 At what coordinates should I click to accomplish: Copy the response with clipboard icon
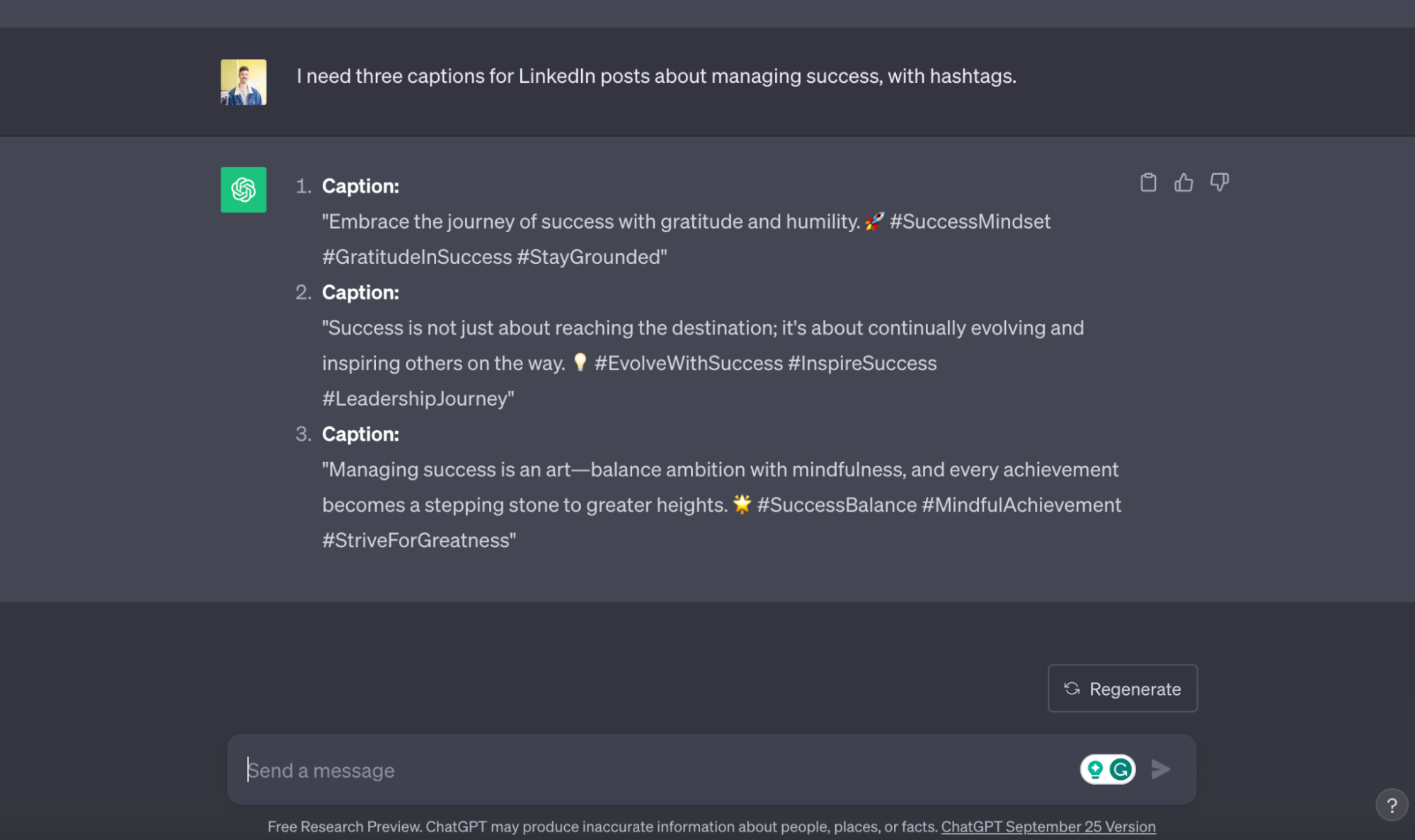[x=1148, y=183]
